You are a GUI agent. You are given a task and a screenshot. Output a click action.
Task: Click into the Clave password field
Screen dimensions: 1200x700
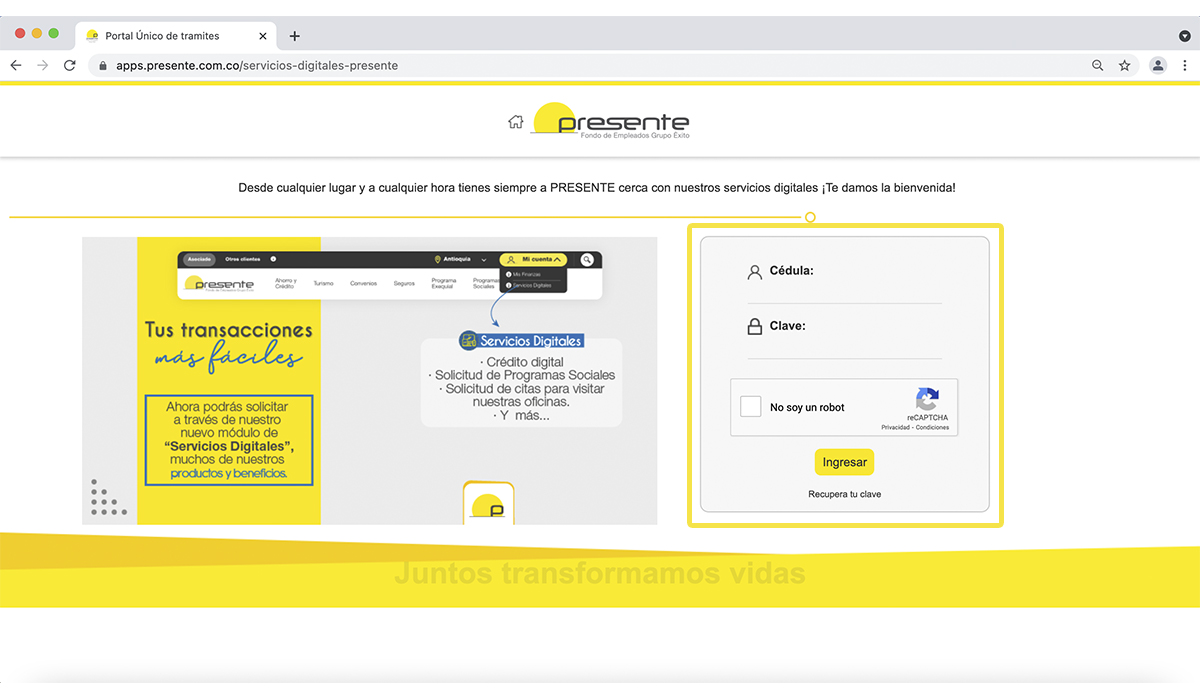tap(845, 347)
